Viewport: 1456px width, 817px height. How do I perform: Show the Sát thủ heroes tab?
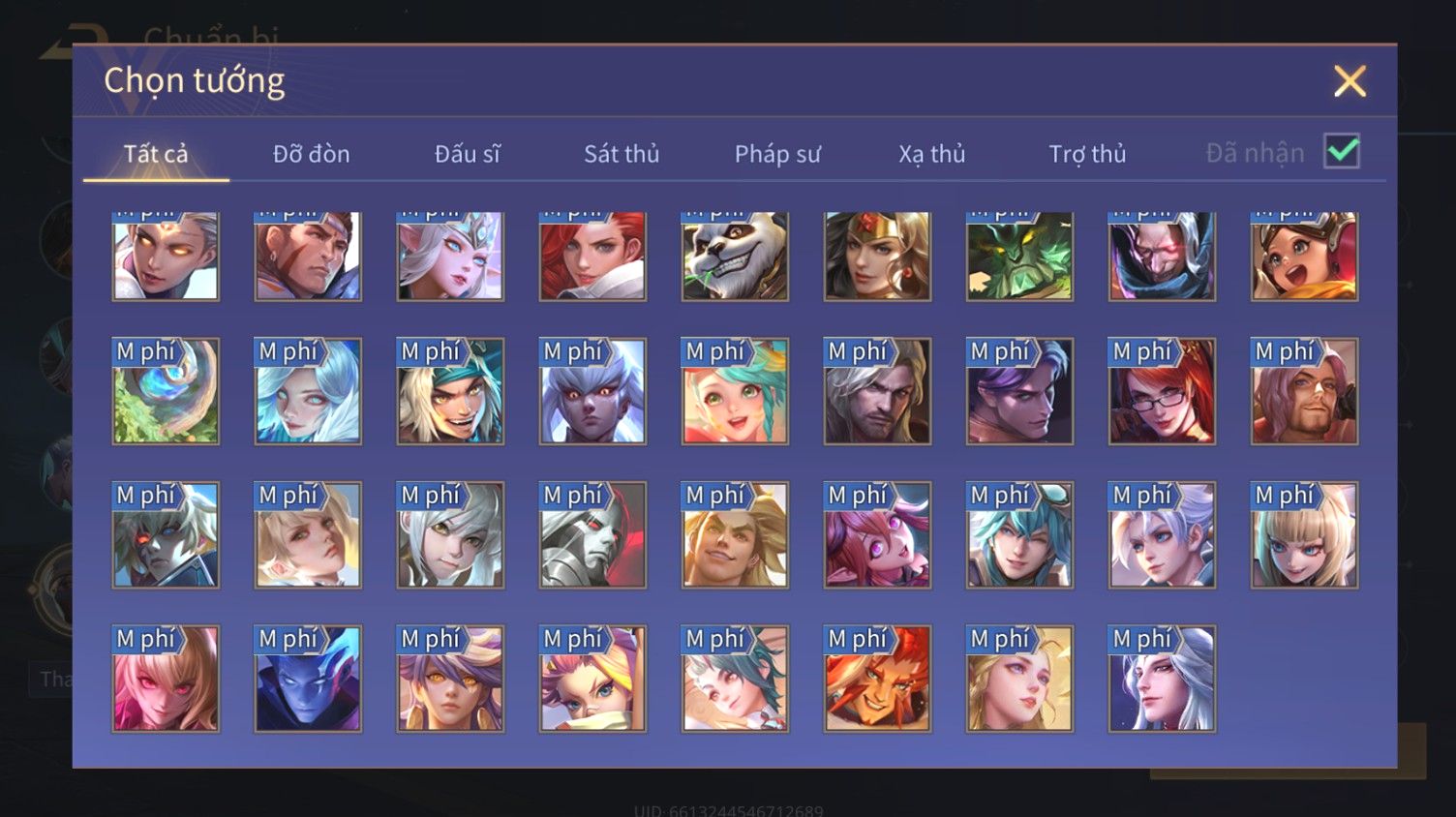tap(622, 154)
